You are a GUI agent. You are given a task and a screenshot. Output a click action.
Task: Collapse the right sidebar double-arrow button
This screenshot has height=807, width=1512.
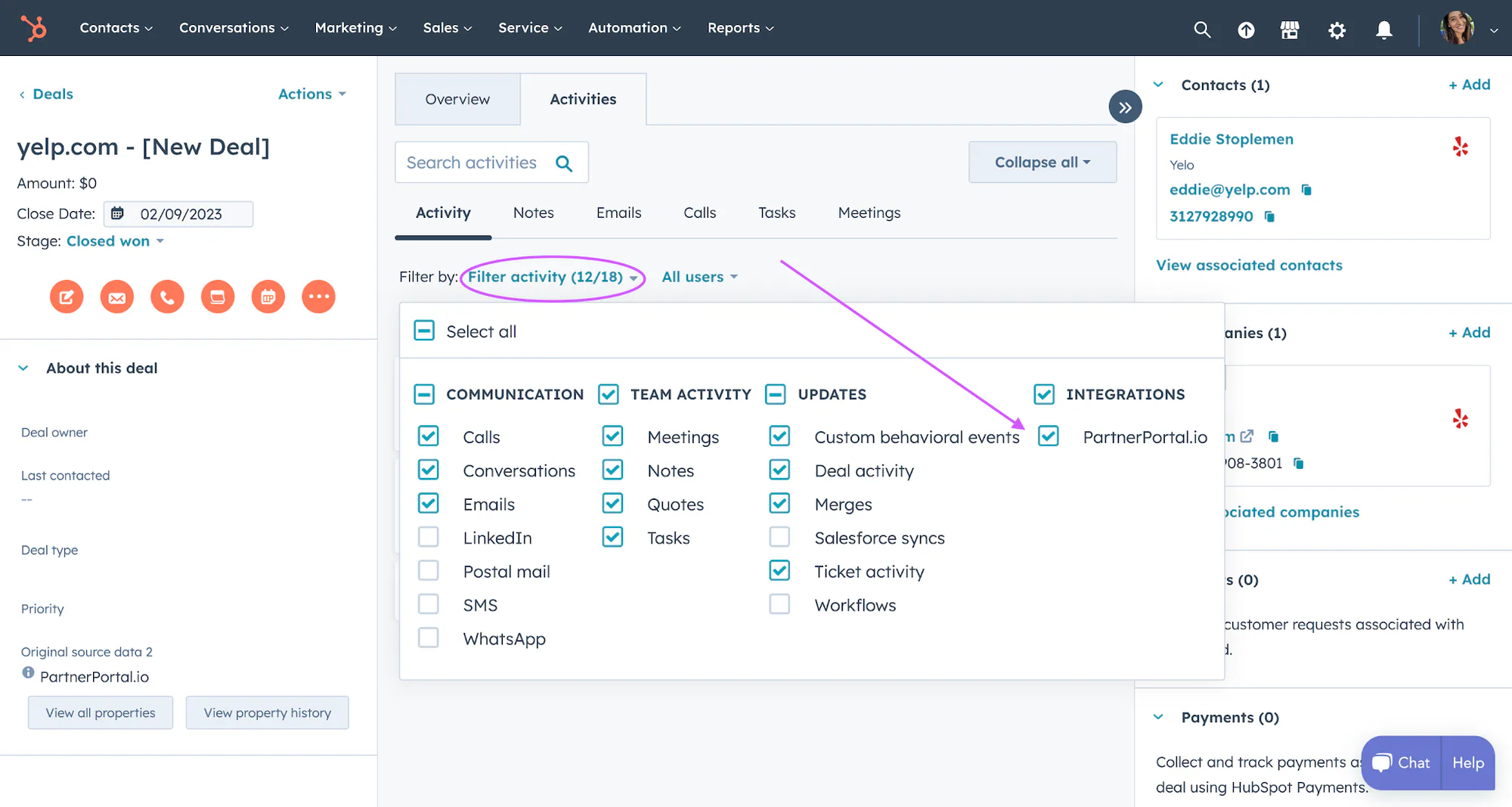[1125, 107]
